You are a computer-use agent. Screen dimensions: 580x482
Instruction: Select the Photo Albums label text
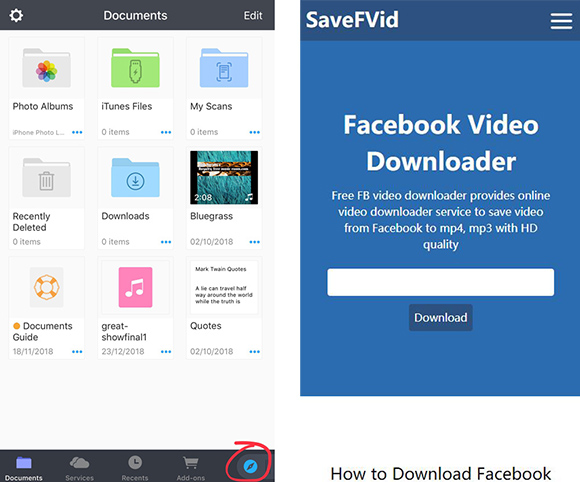point(43,107)
